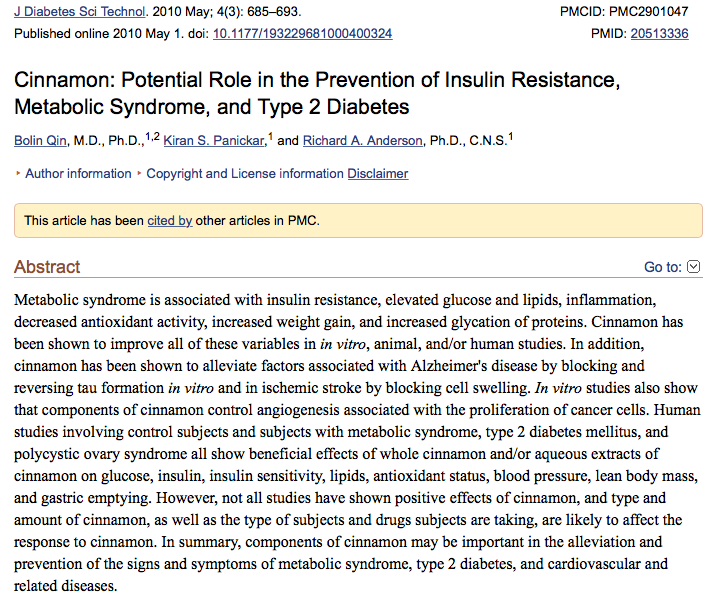708x601 pixels.
Task: Expand the Author information section
Action: point(78,174)
